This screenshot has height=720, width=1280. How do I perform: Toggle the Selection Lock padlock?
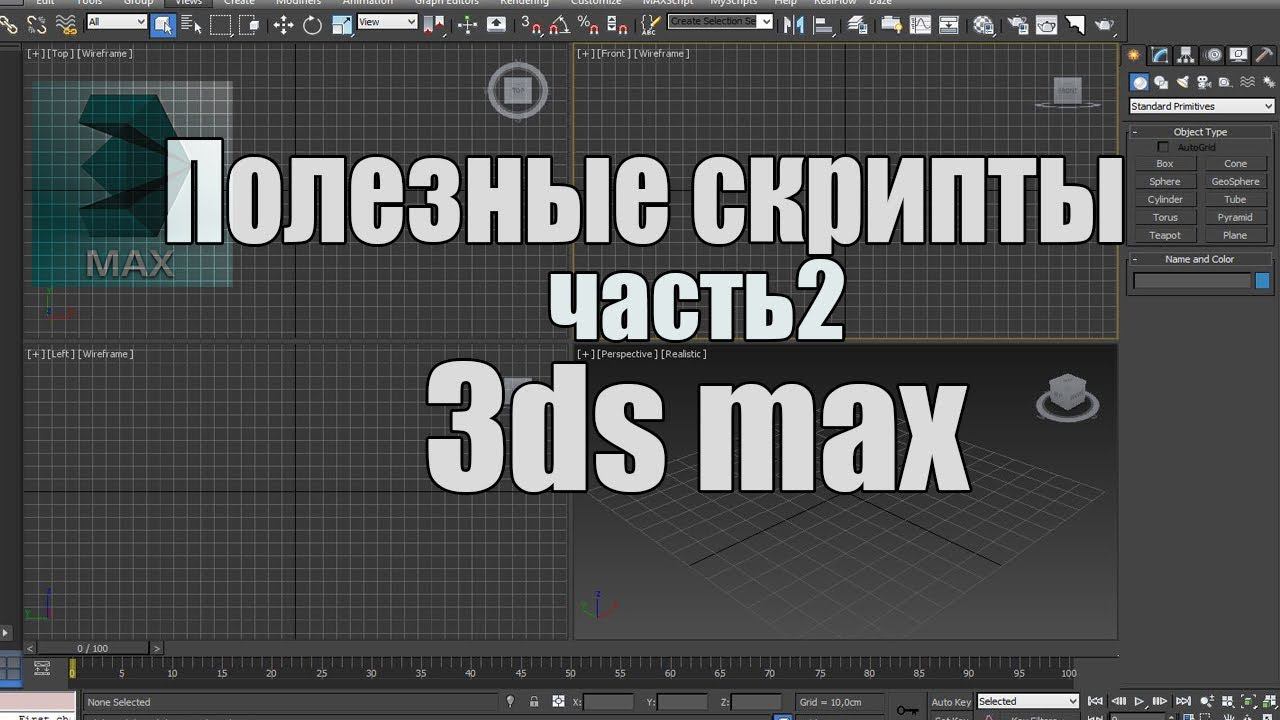[x=534, y=702]
